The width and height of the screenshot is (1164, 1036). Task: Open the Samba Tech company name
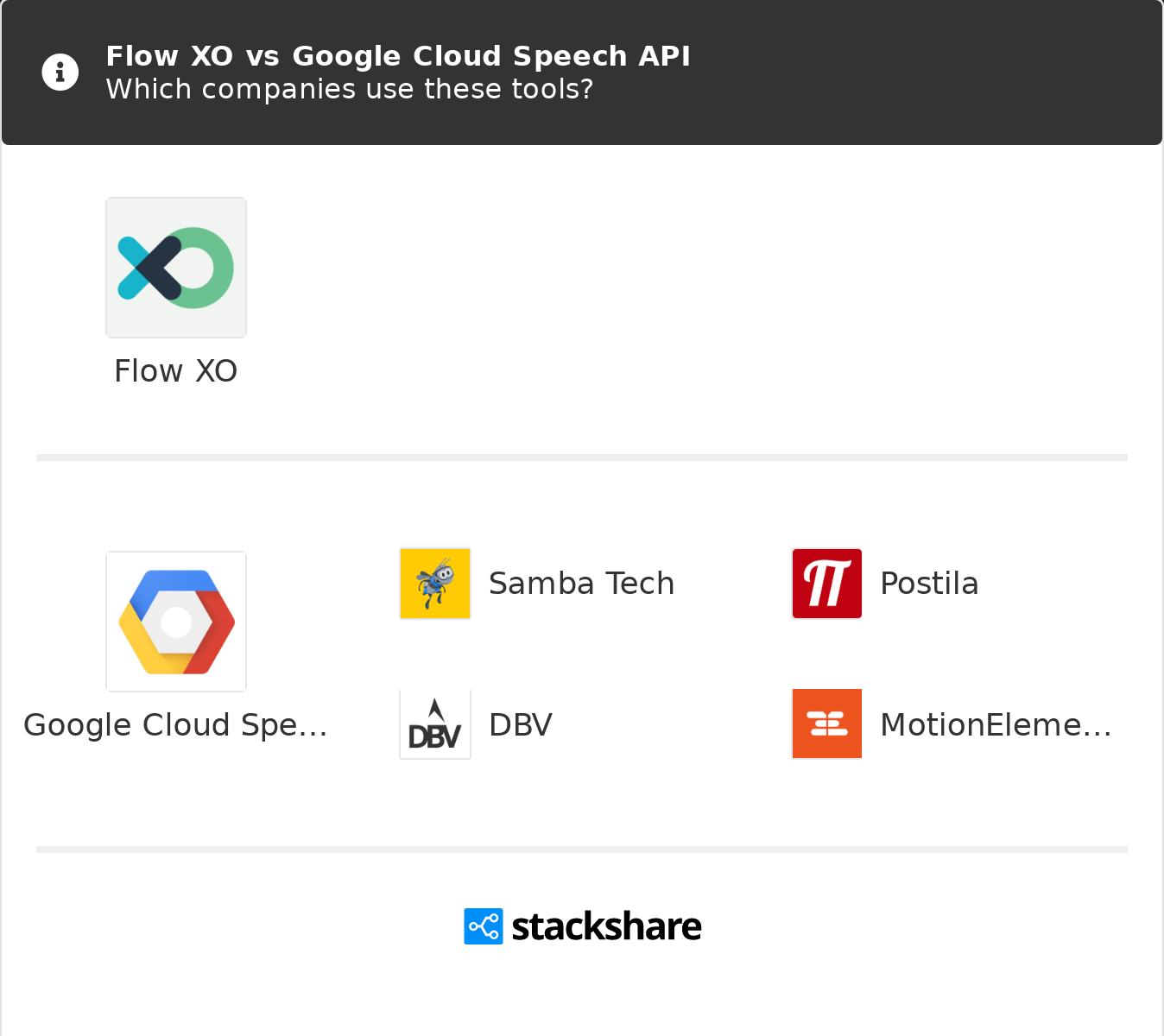coord(581,584)
